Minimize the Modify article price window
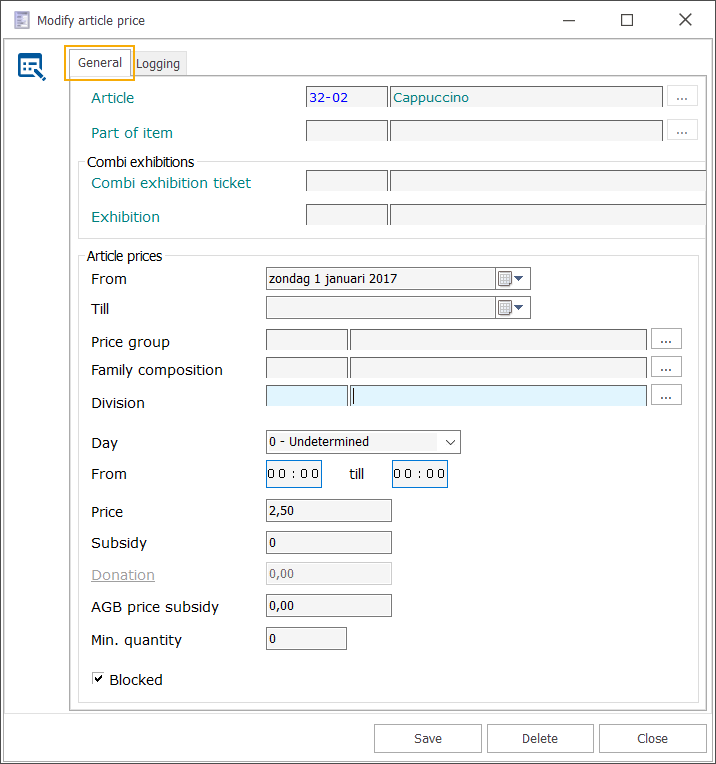This screenshot has width=716, height=764. 569,20
